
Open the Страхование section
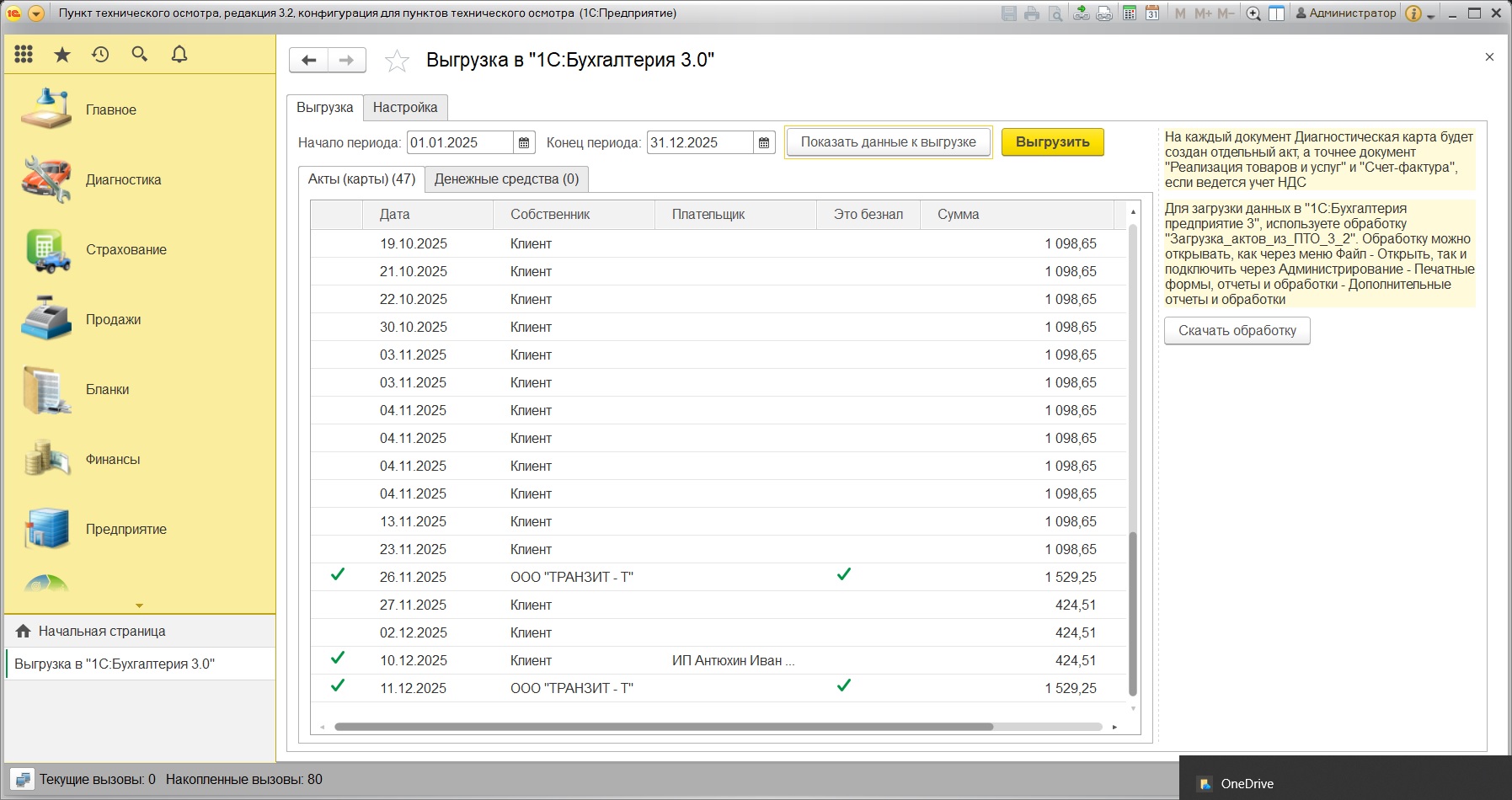(x=126, y=249)
